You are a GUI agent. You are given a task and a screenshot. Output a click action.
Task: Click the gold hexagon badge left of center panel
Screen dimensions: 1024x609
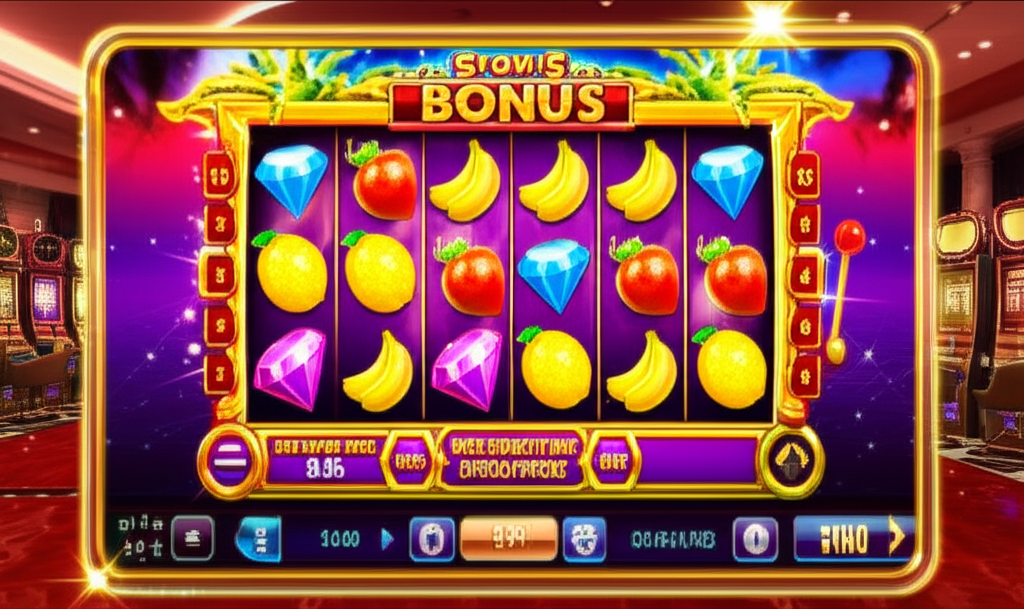pos(409,461)
